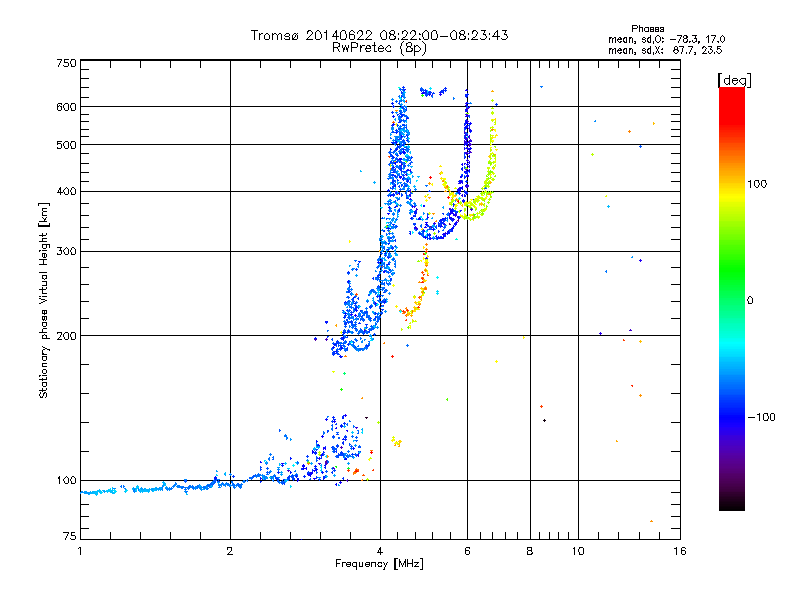Click the "Phases" header text
The image size is (800, 600).
tap(647, 29)
